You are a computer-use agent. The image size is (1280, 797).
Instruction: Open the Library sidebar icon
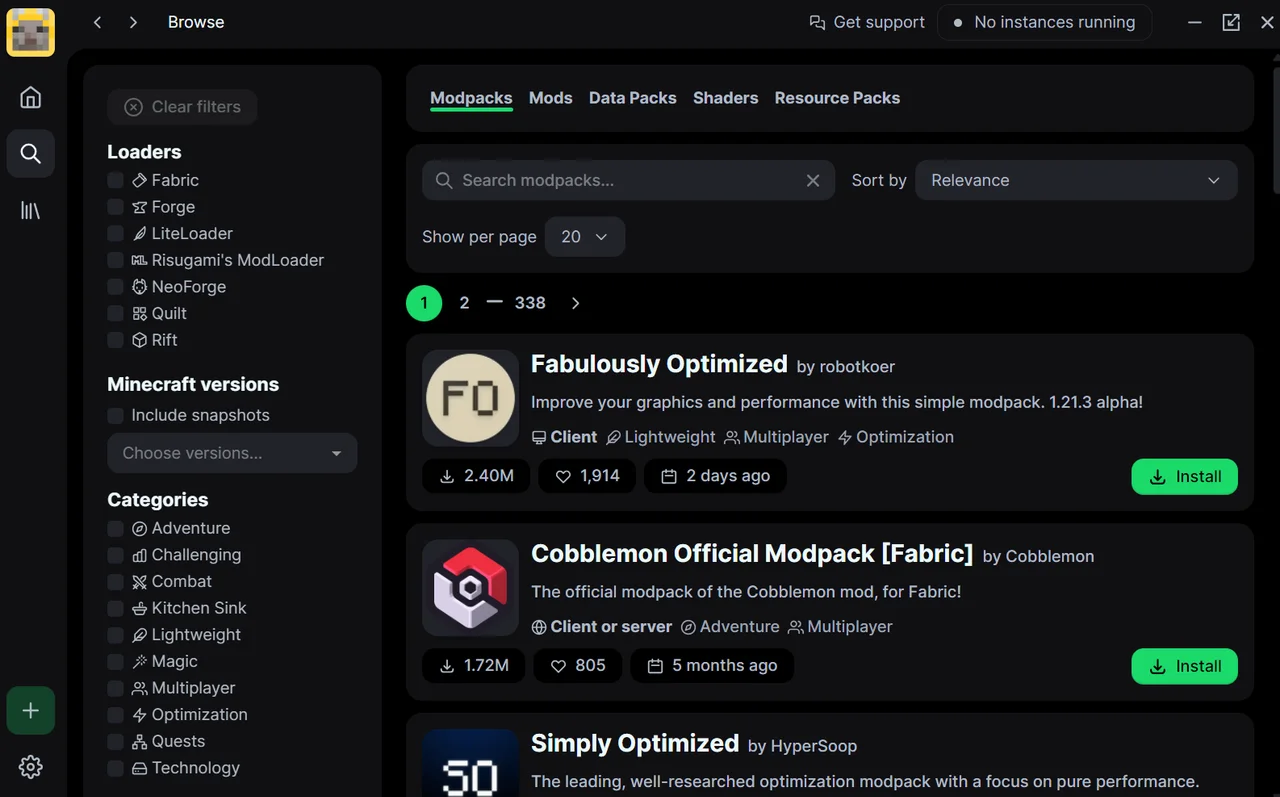[31, 210]
